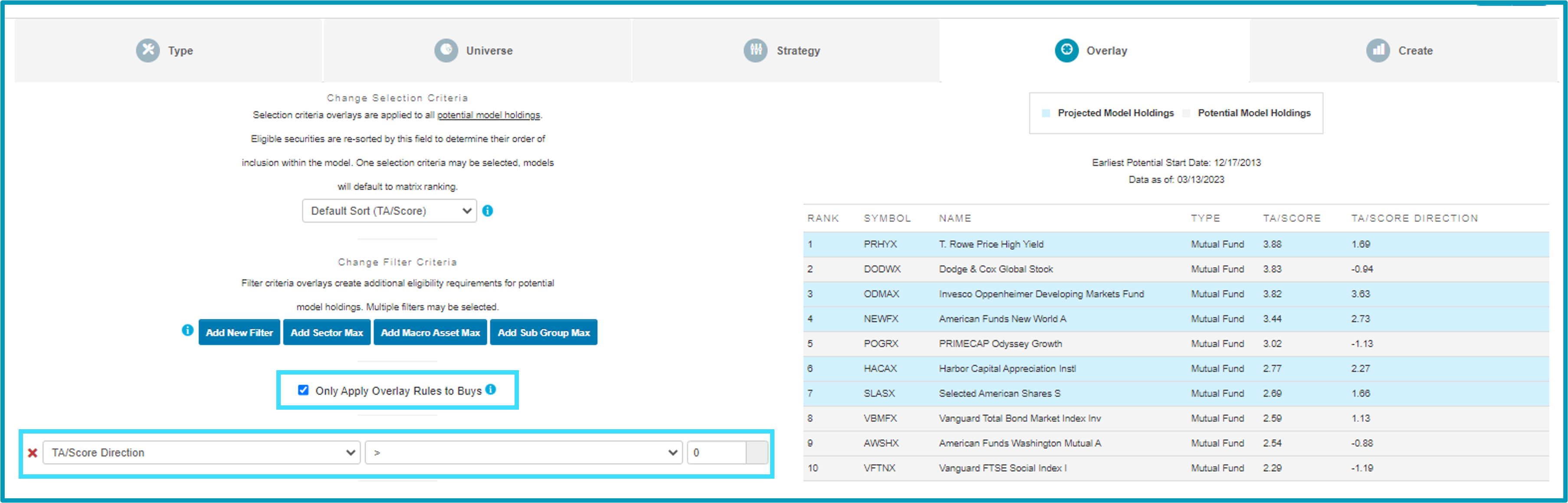Toggle Only Apply Overlay Rules to Buys checkbox
Screen dimensions: 1568x503
pyautogui.click(x=303, y=390)
